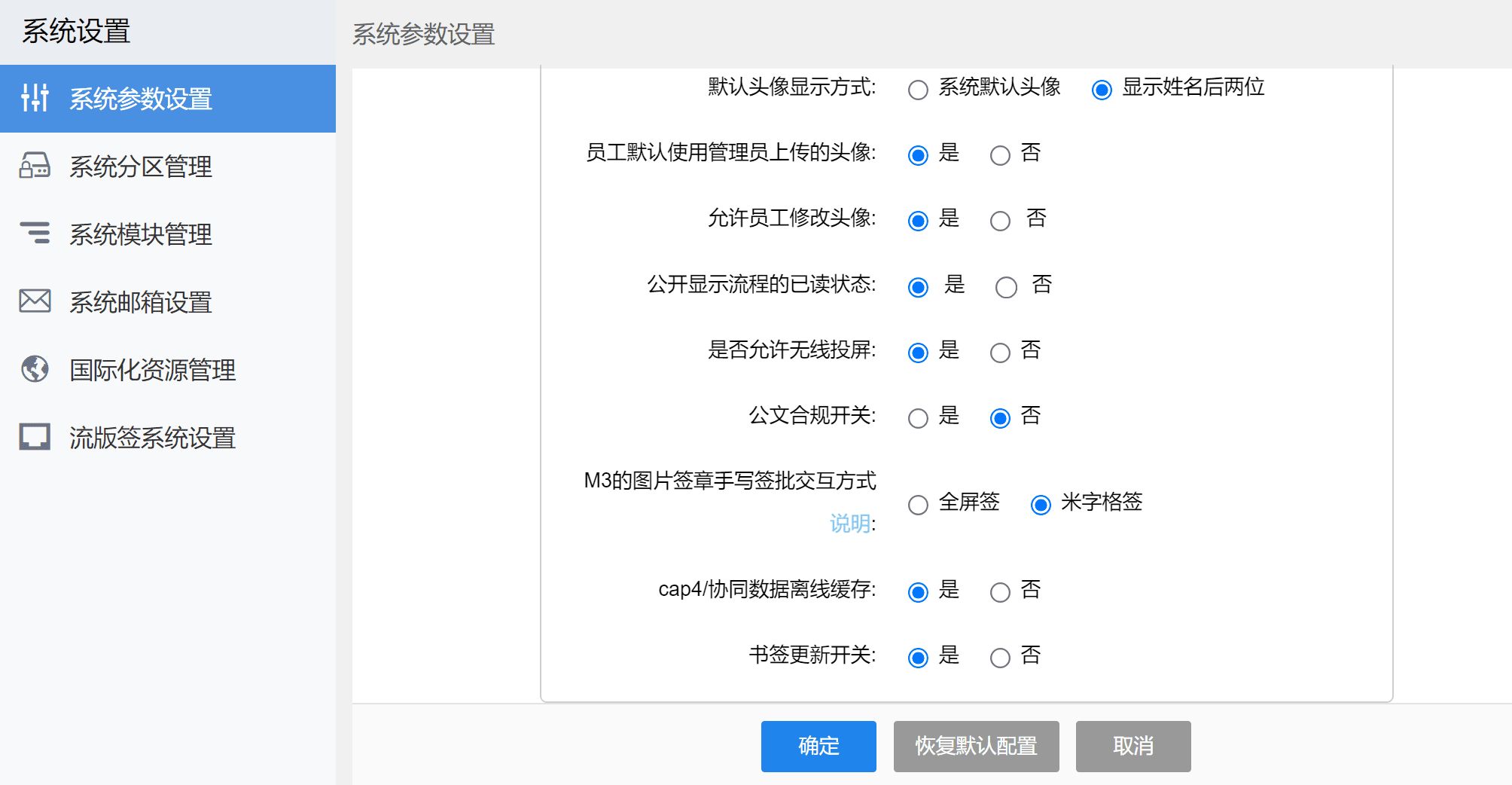Click the envelope icon beside 系统邮箱设置
This screenshot has width=1512, height=785.
coord(35,301)
